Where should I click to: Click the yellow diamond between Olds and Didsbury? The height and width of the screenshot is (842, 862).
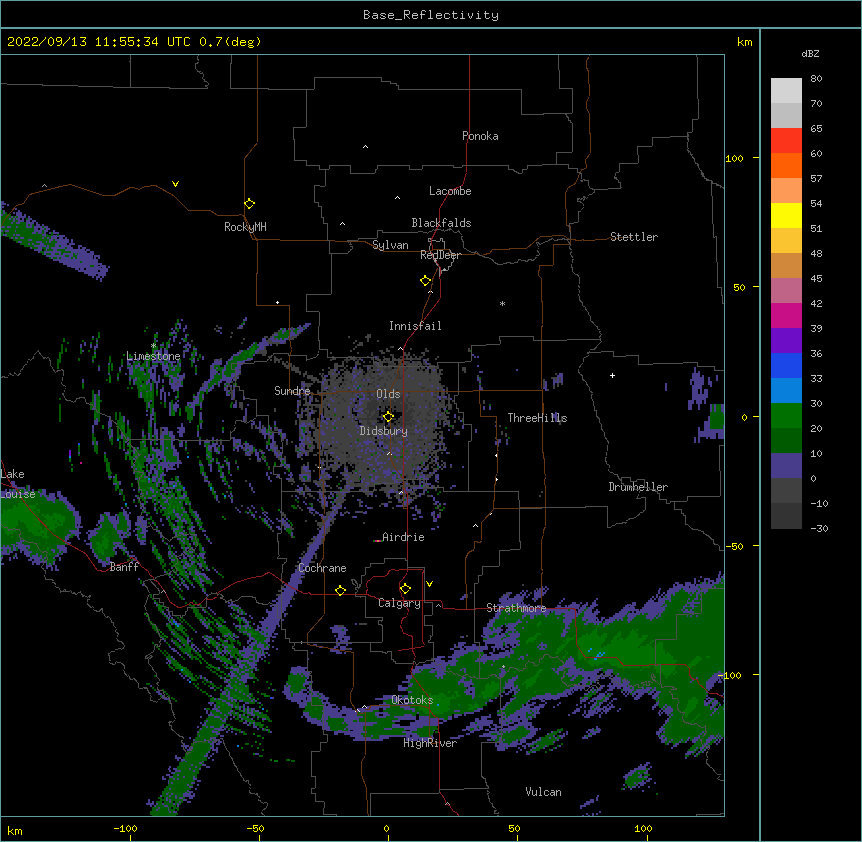coord(388,416)
